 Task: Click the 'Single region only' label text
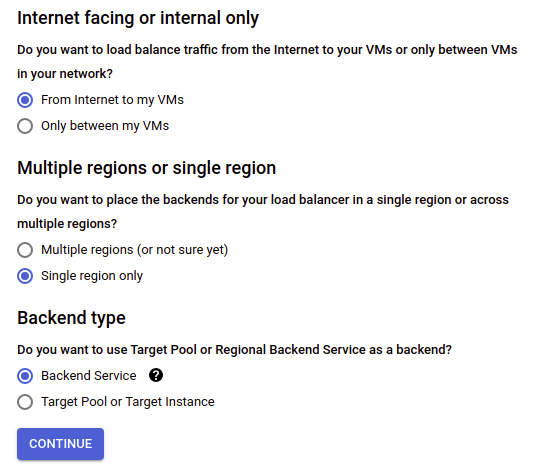[92, 276]
